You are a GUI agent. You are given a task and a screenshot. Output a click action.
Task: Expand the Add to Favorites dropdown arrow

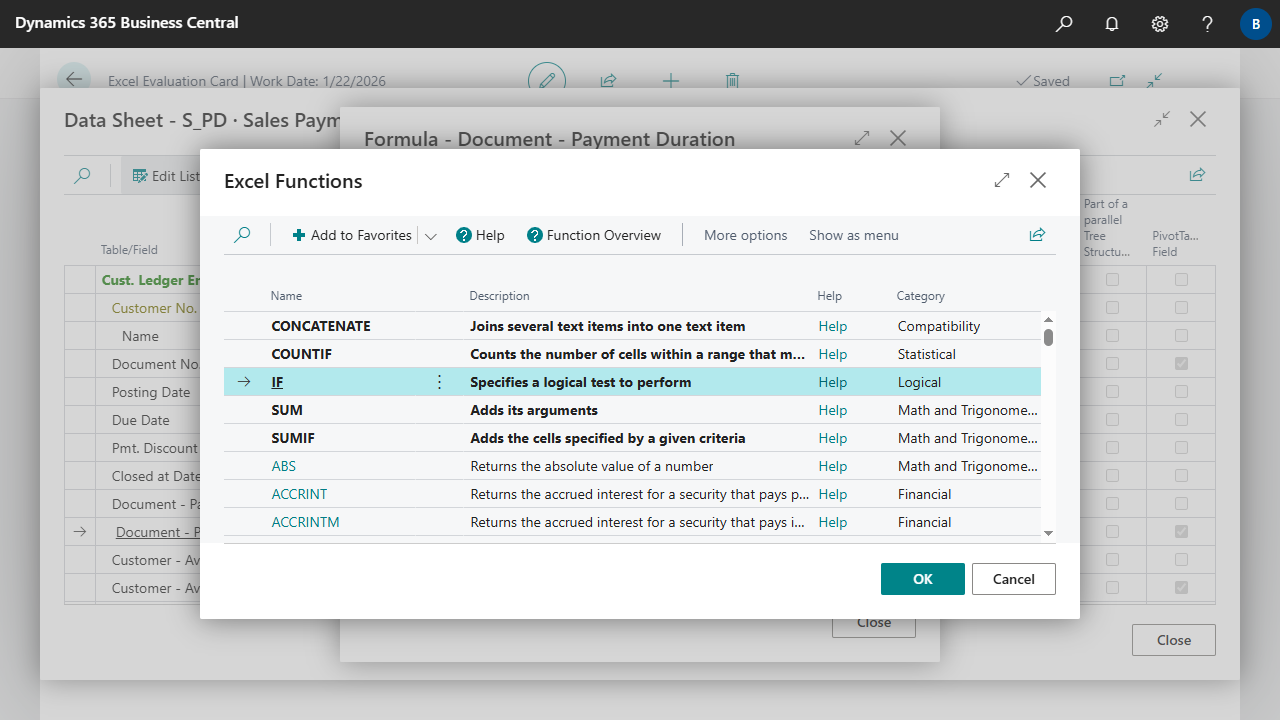[x=431, y=236]
